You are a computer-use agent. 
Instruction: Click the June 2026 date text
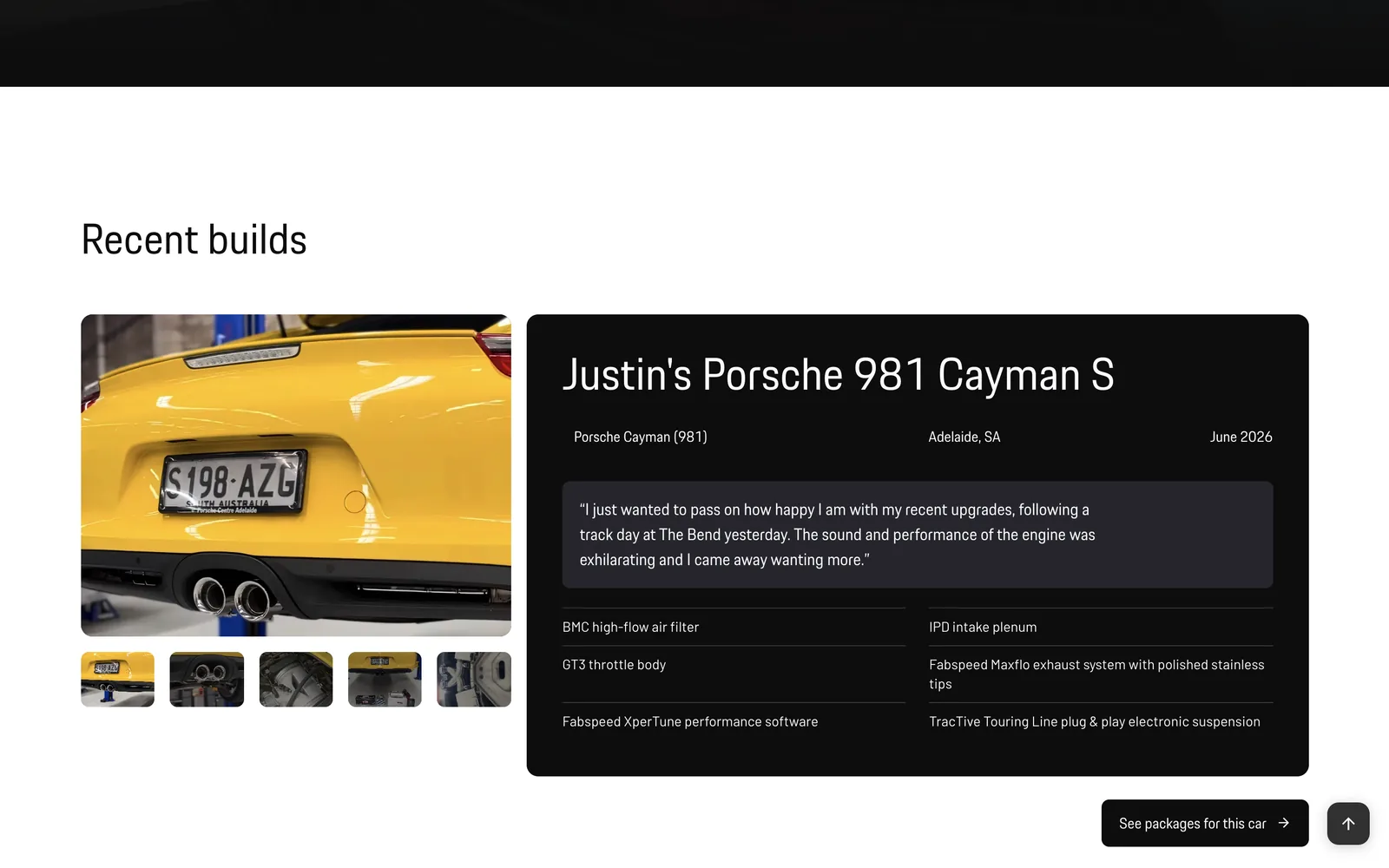click(x=1241, y=437)
